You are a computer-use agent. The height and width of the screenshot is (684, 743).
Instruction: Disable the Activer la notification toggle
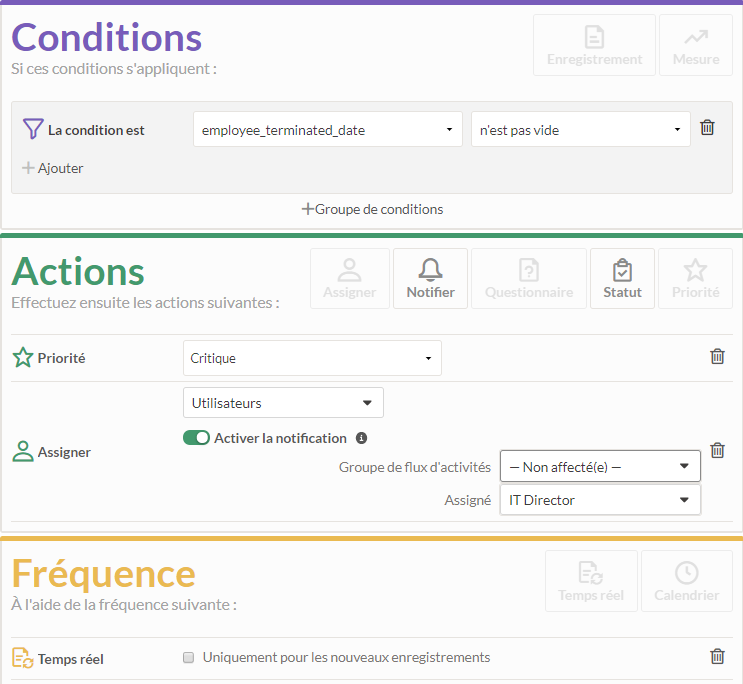196,438
